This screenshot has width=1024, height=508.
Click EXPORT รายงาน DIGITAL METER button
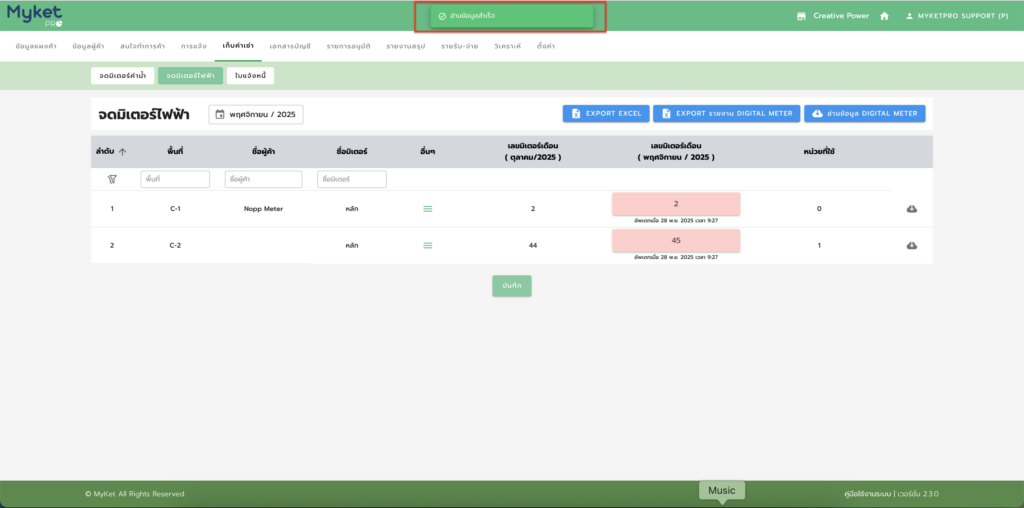(x=726, y=114)
